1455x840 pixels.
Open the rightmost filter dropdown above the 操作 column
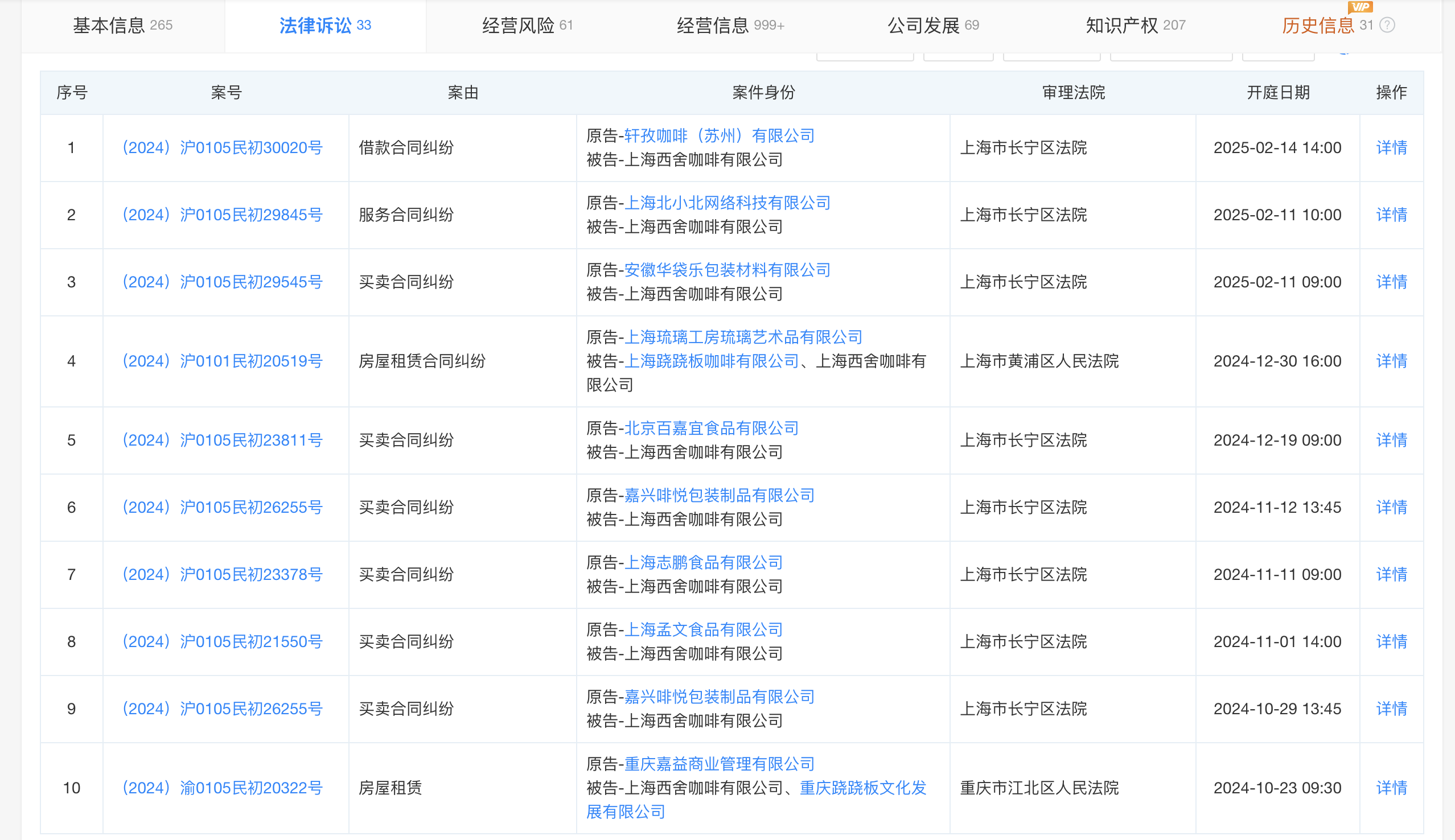coord(1279,55)
